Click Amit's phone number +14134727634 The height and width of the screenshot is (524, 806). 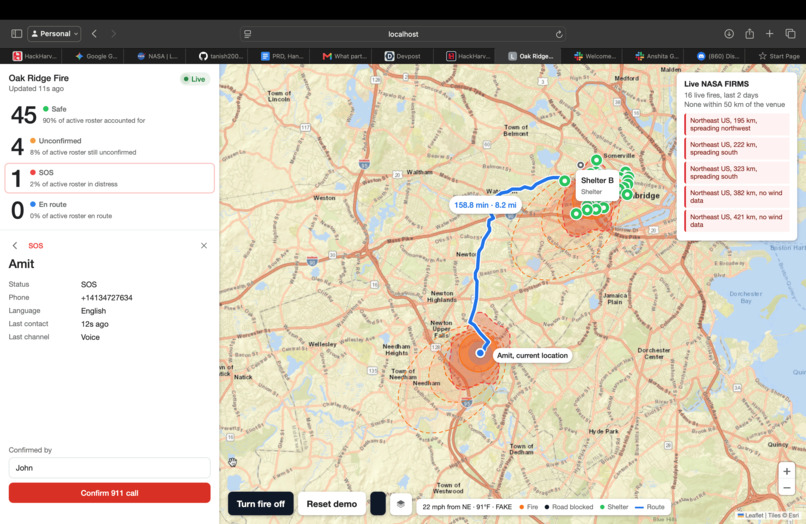pos(106,298)
